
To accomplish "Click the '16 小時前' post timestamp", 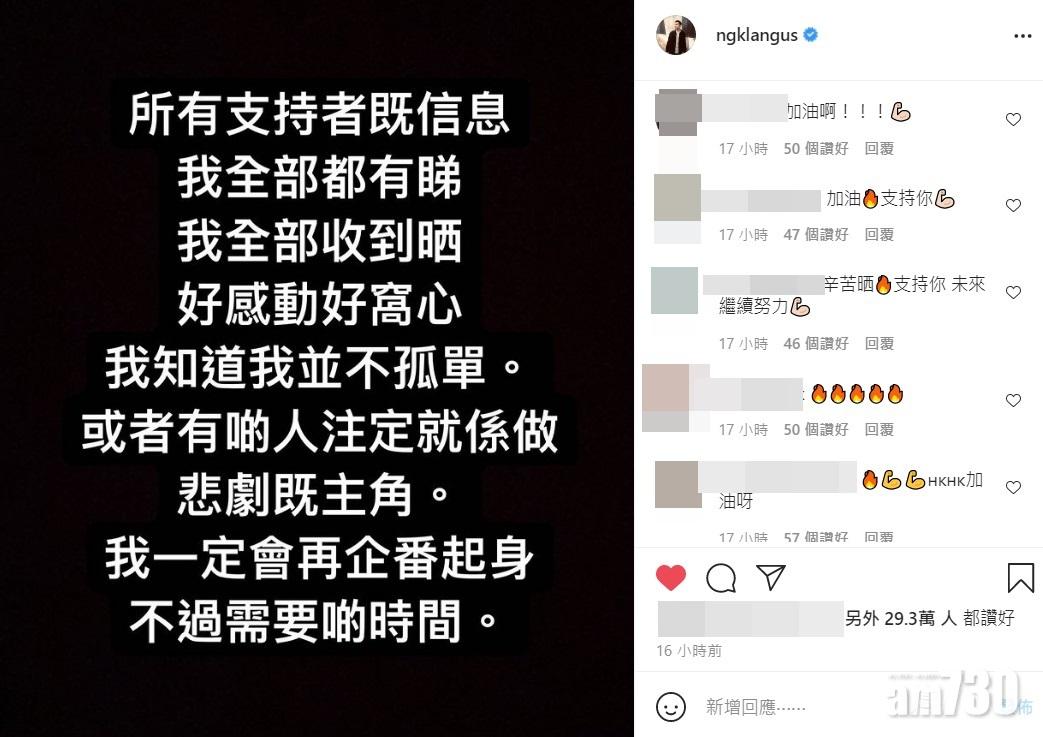I will coord(689,651).
